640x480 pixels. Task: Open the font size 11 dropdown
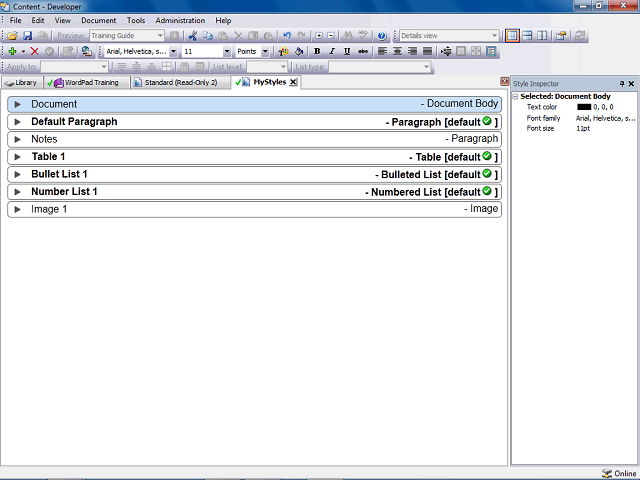tap(227, 51)
